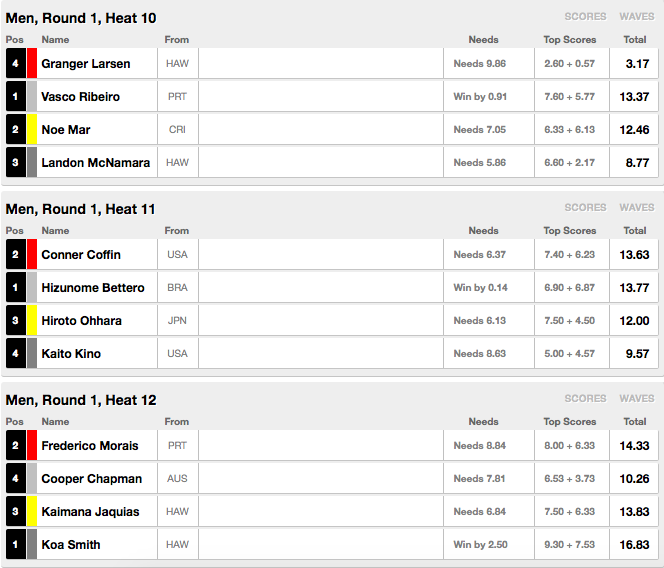Select SCORES tab in Heat 12
The width and height of the screenshot is (664, 568).
coord(585,399)
